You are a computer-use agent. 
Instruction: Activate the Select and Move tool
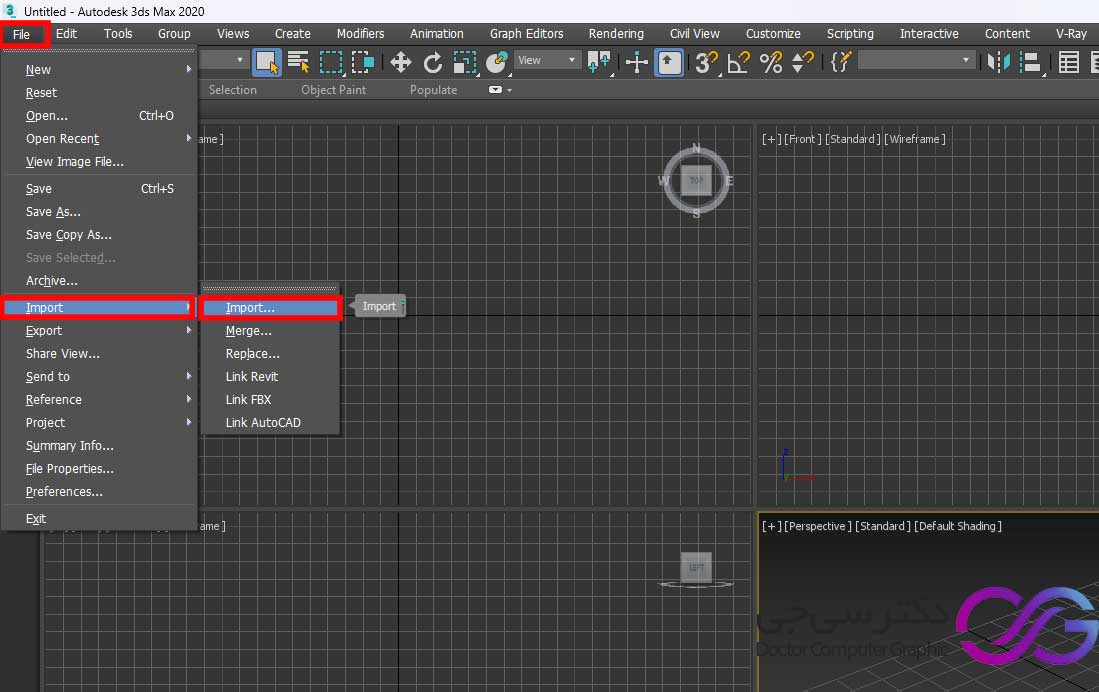point(400,62)
